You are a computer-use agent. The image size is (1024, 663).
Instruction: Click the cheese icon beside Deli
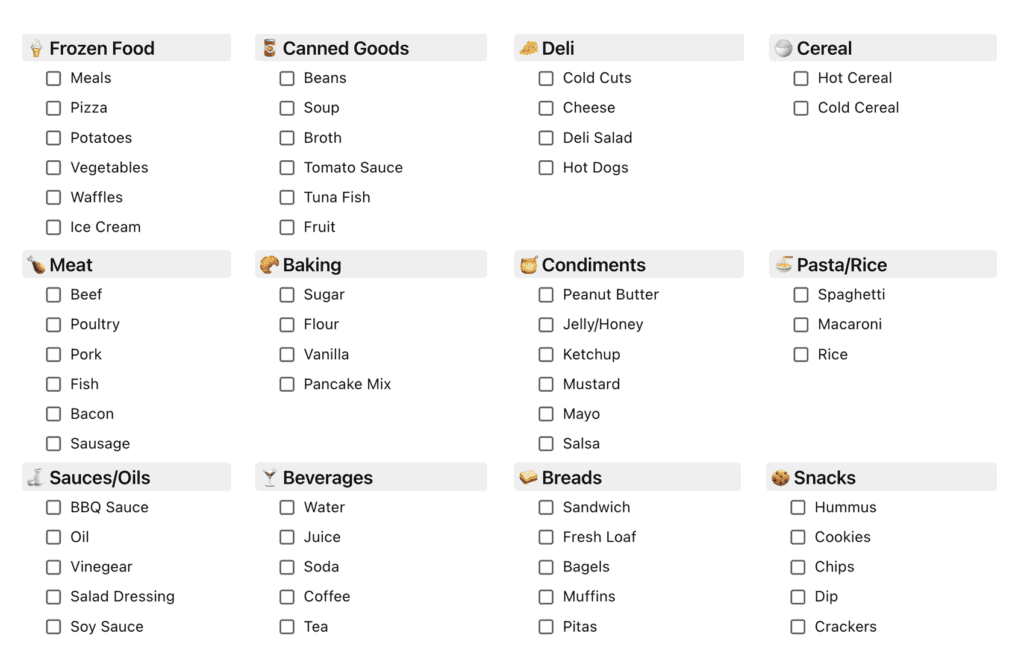tap(528, 48)
